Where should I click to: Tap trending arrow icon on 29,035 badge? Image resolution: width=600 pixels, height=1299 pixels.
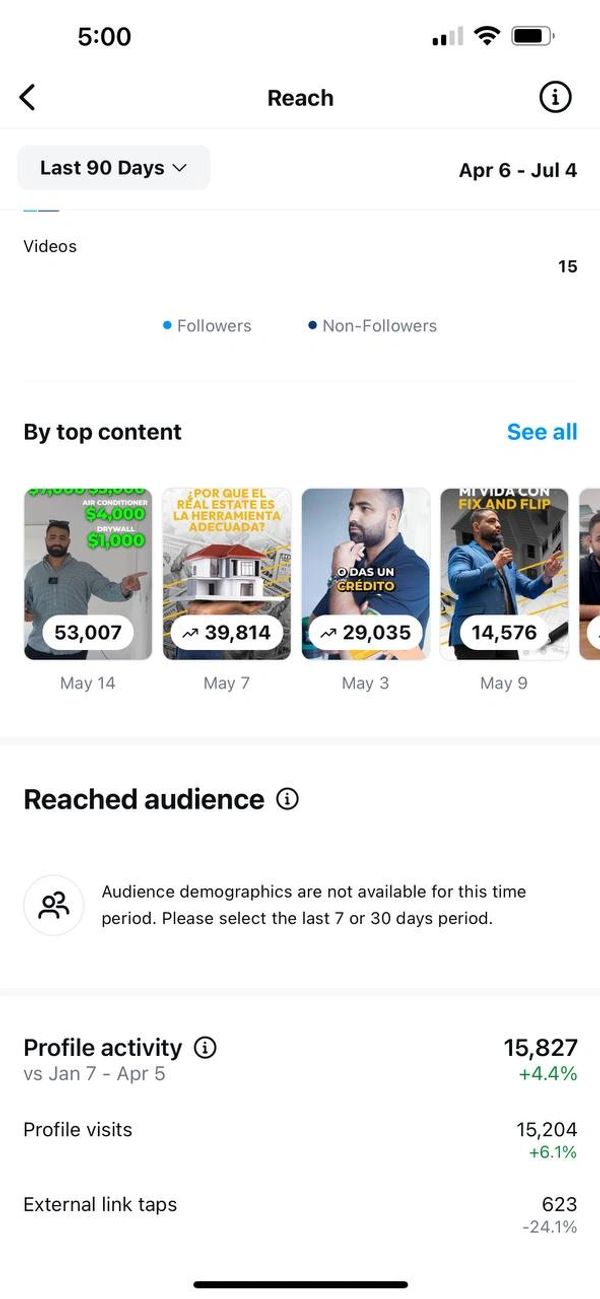click(x=328, y=633)
